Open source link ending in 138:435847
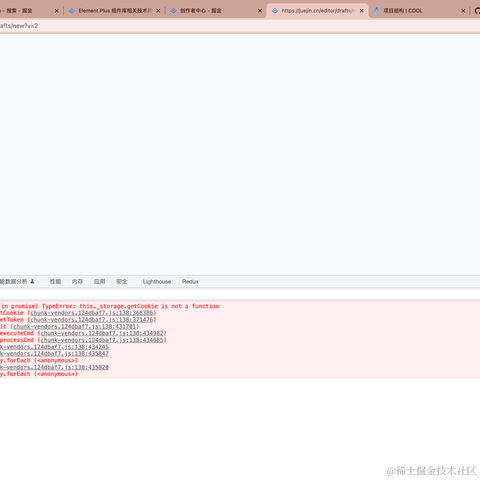Screen dimensions: 480x480 coord(54,354)
